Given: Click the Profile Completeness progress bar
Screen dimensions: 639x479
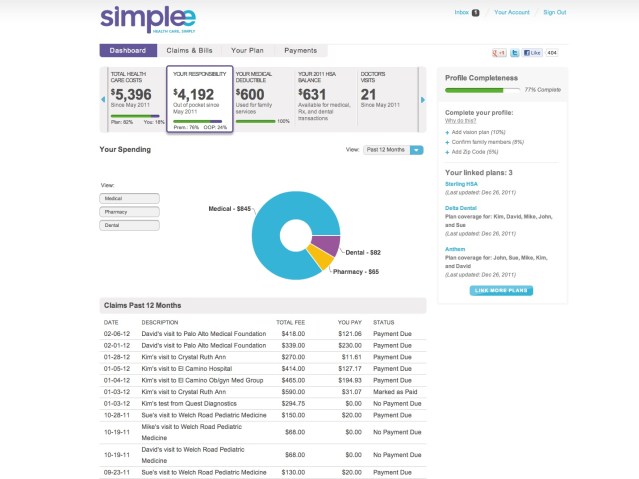Looking at the screenshot, I should 483,90.
